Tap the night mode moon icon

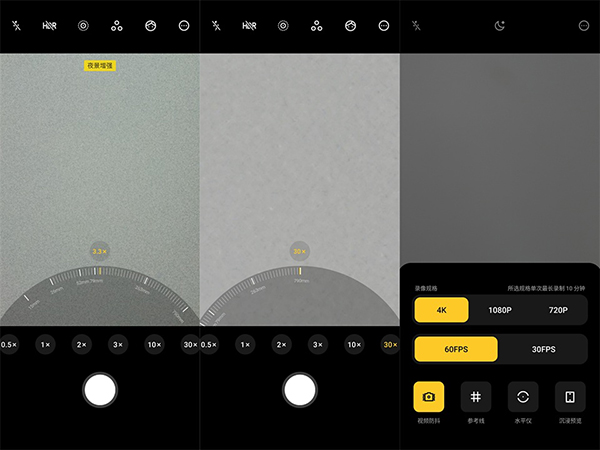[500, 26]
